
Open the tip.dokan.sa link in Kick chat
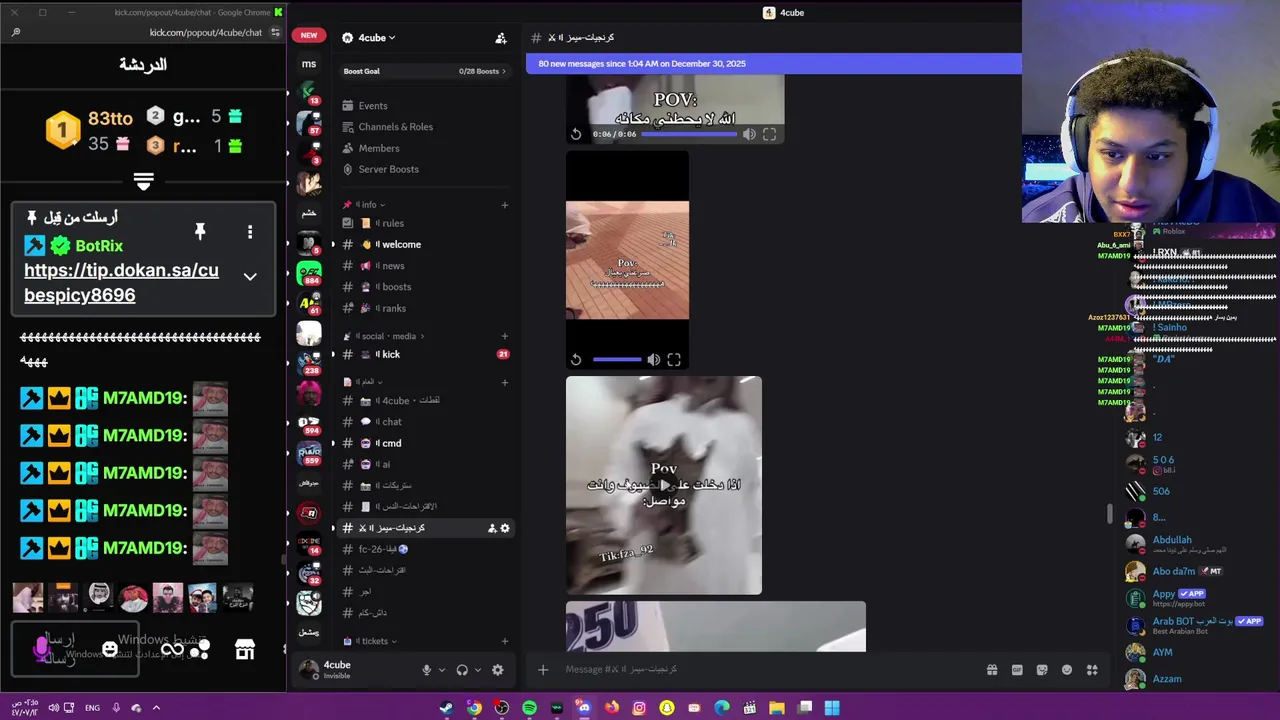pyautogui.click(x=121, y=283)
